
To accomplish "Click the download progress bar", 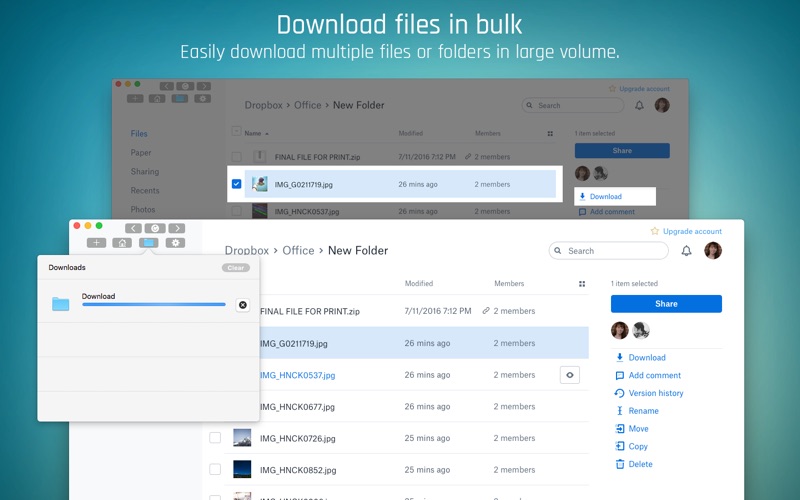I will [x=154, y=305].
